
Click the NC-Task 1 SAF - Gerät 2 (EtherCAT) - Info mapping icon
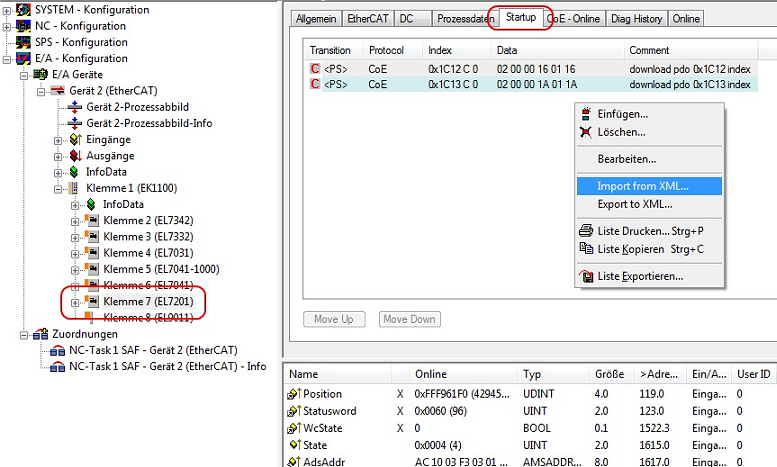point(57,367)
